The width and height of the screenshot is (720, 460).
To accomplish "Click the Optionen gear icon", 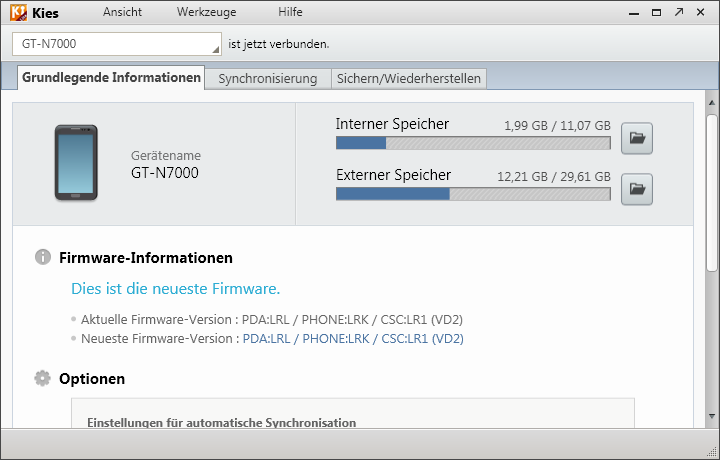I will (42, 378).
